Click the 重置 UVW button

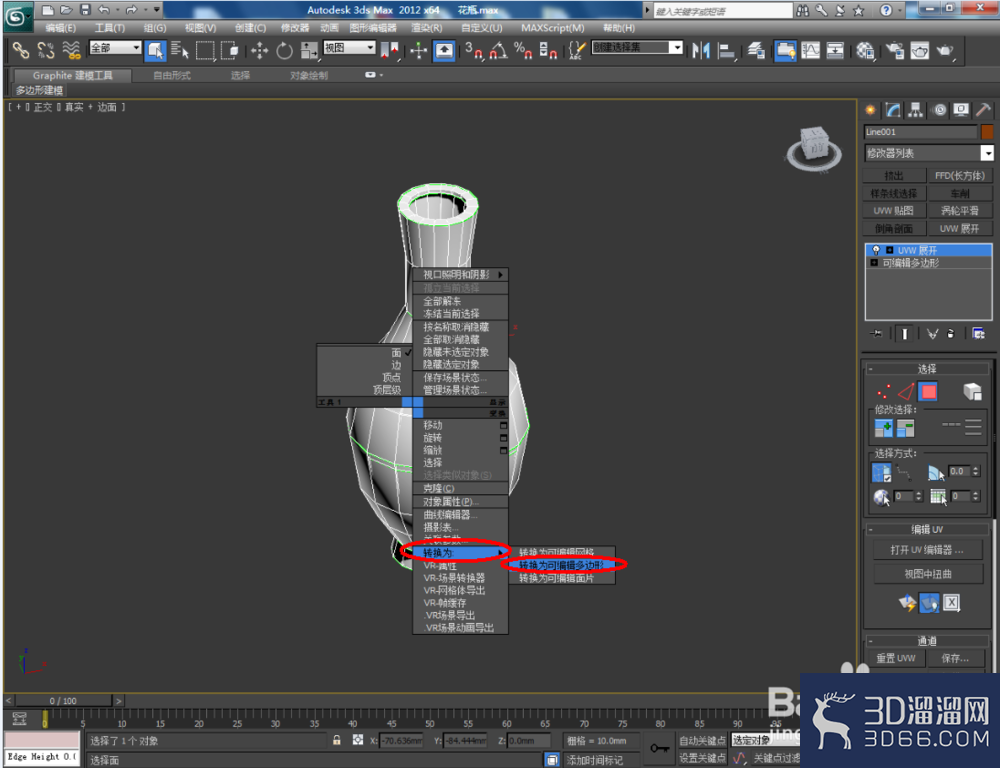click(895, 658)
